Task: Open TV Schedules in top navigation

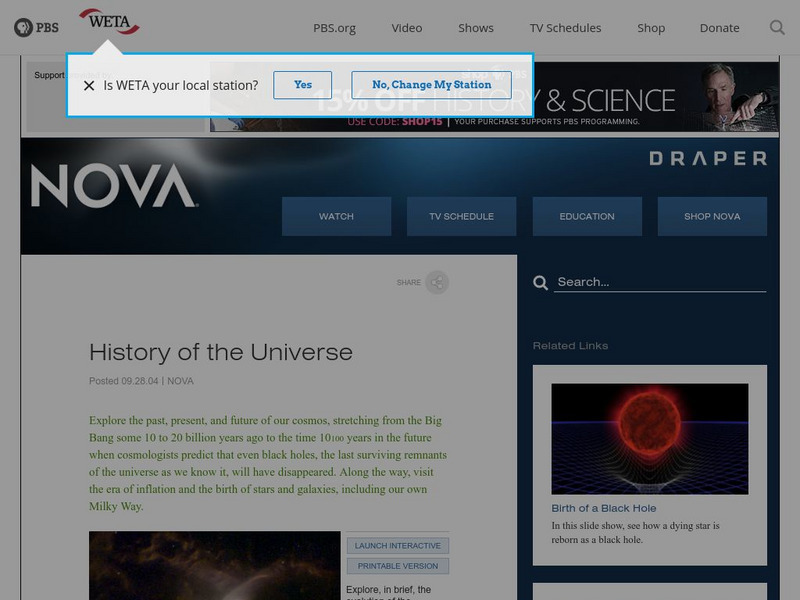Action: (565, 28)
